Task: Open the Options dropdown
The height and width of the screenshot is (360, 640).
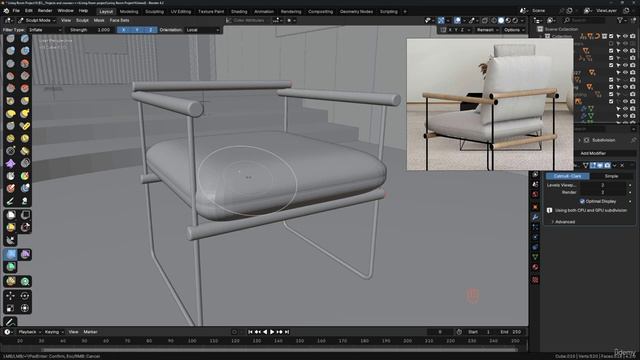Action: 513,30
